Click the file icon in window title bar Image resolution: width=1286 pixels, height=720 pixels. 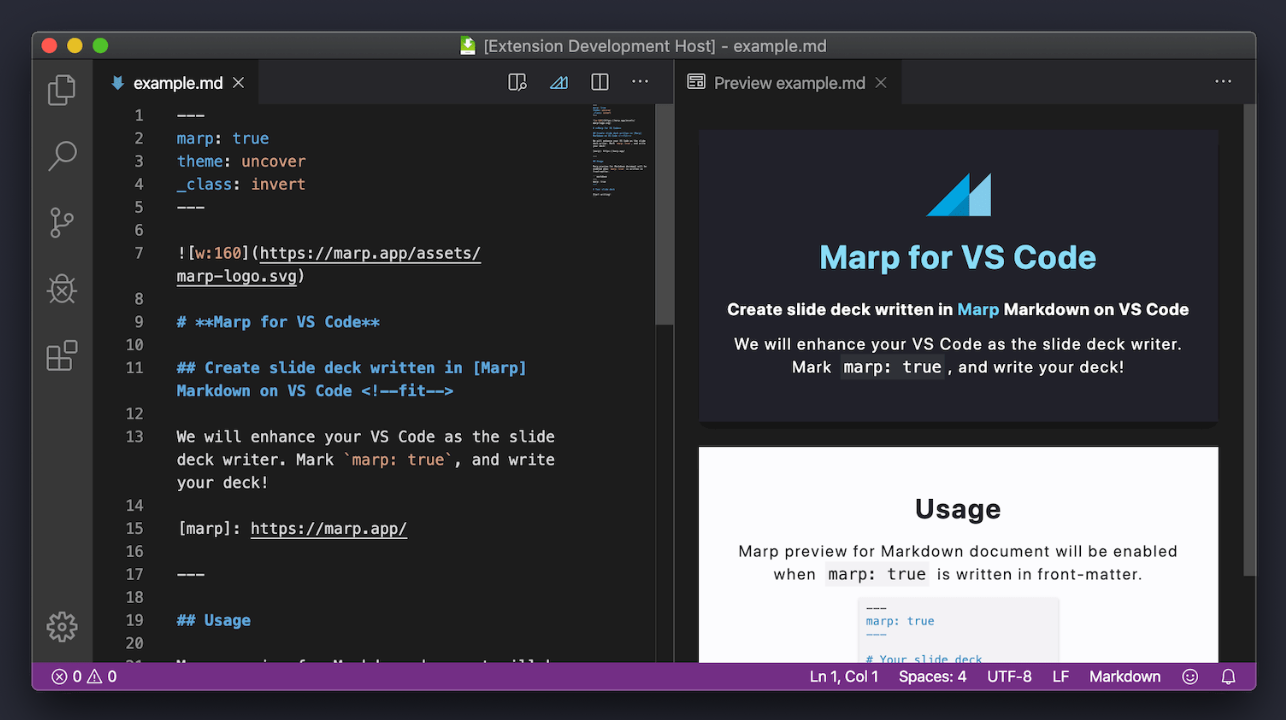[467, 46]
